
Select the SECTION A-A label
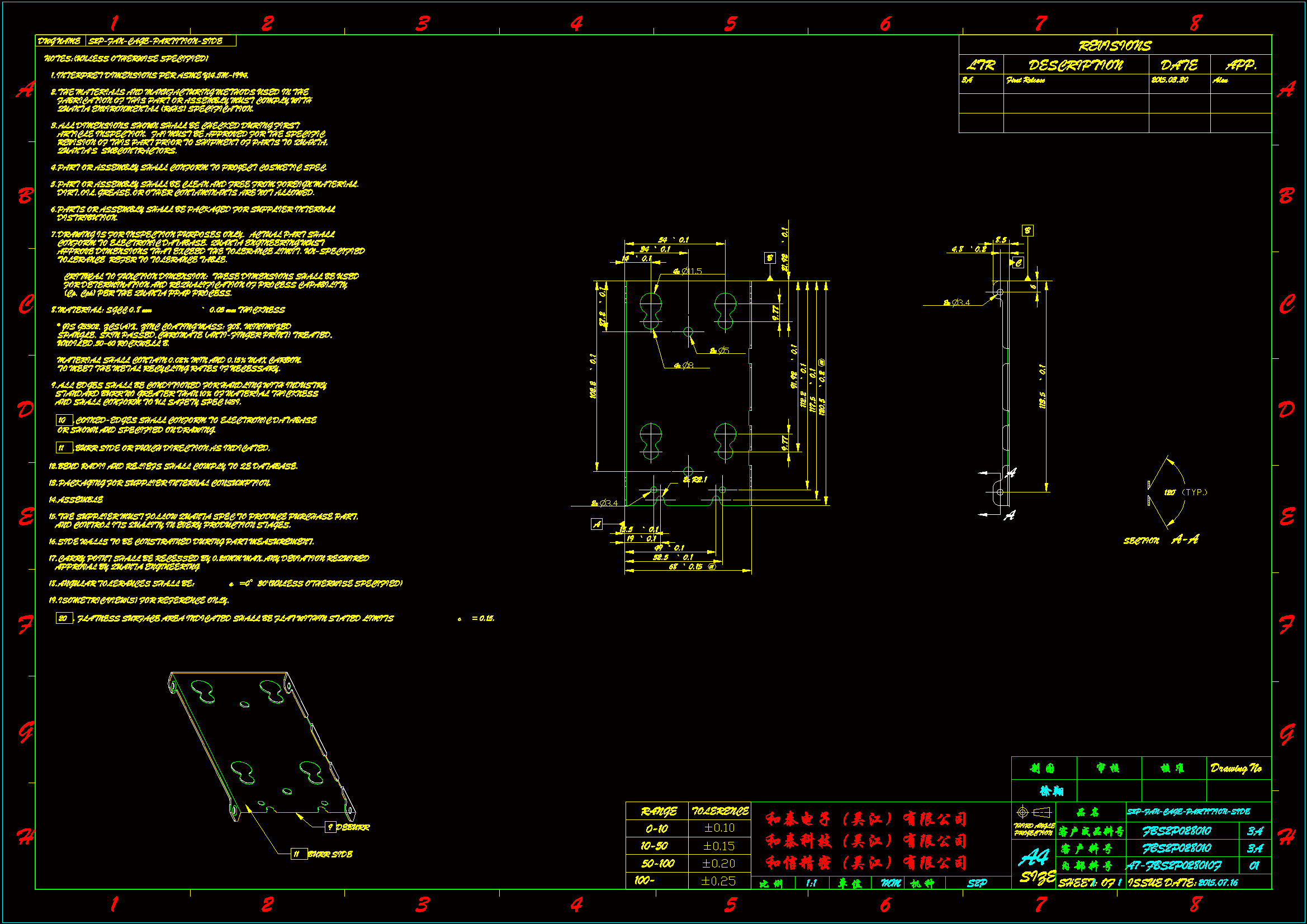tap(1160, 540)
